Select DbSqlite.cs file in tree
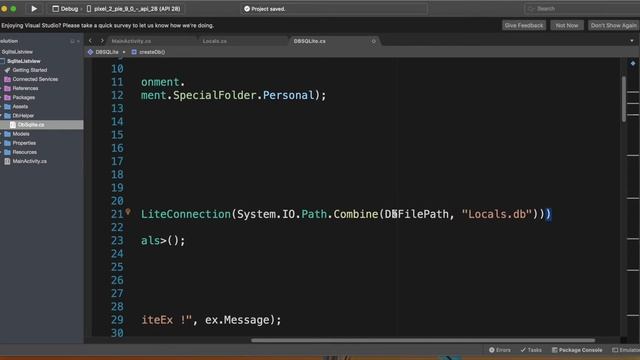The image size is (640, 360). [31, 124]
